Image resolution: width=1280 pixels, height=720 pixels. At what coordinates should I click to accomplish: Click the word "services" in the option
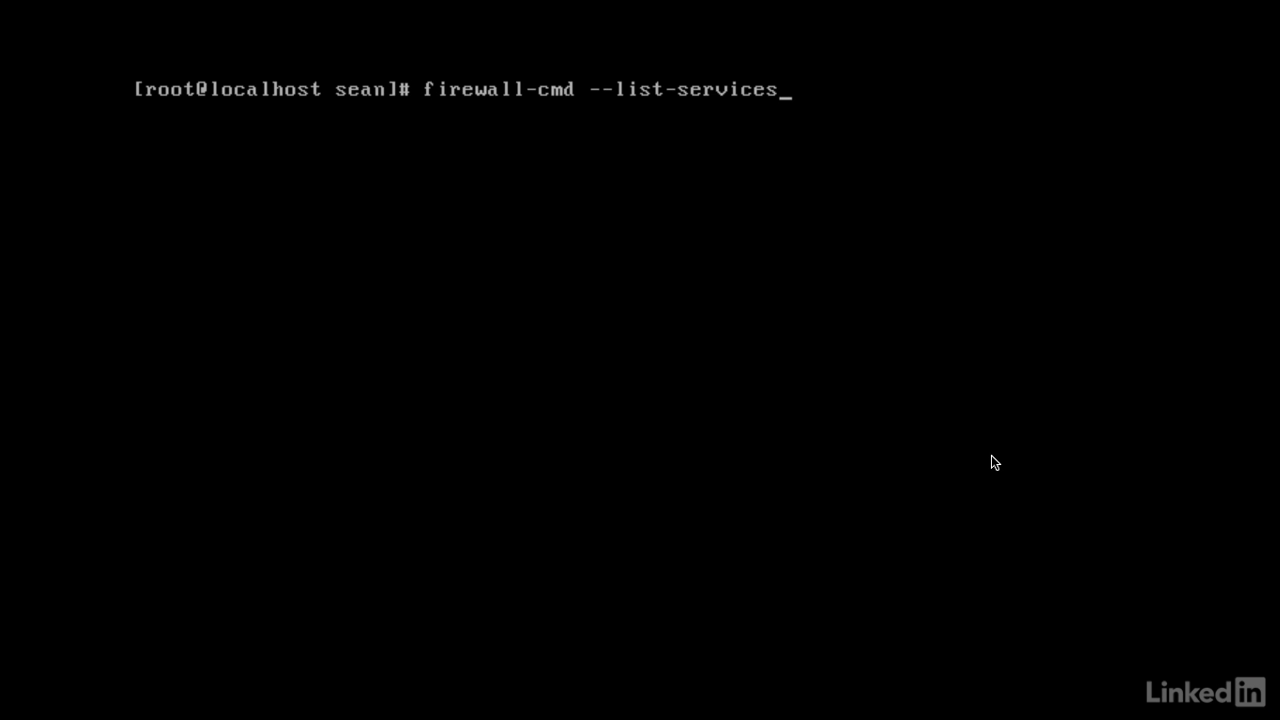click(728, 89)
